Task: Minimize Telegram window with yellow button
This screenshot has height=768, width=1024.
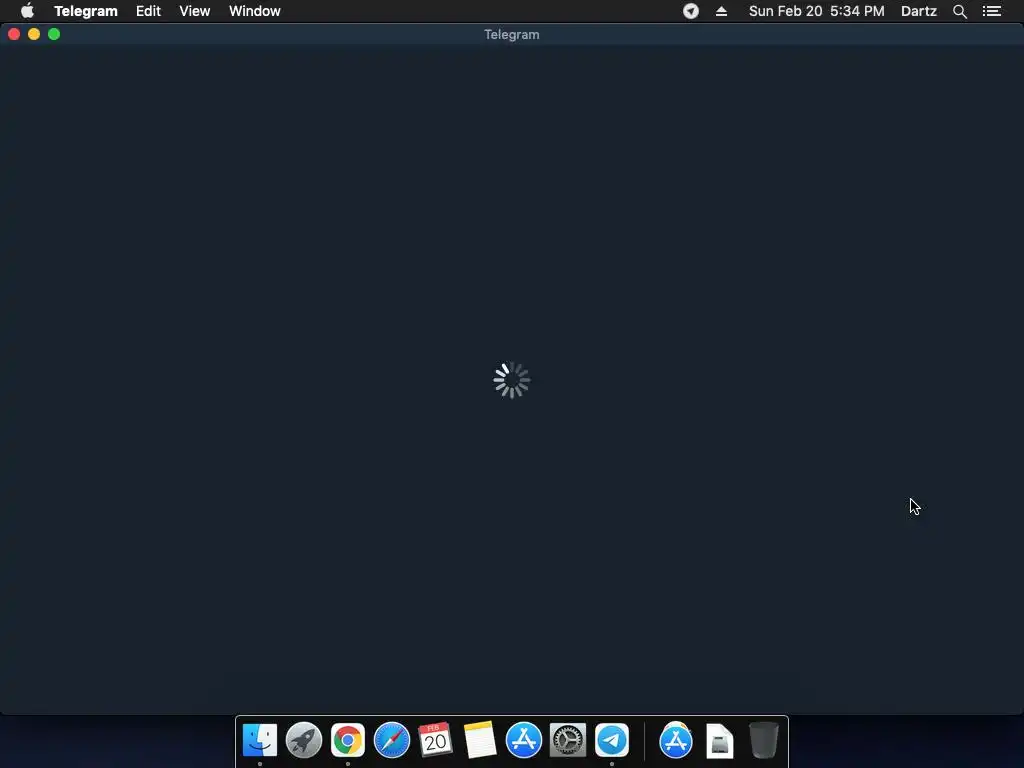Action: coord(34,34)
